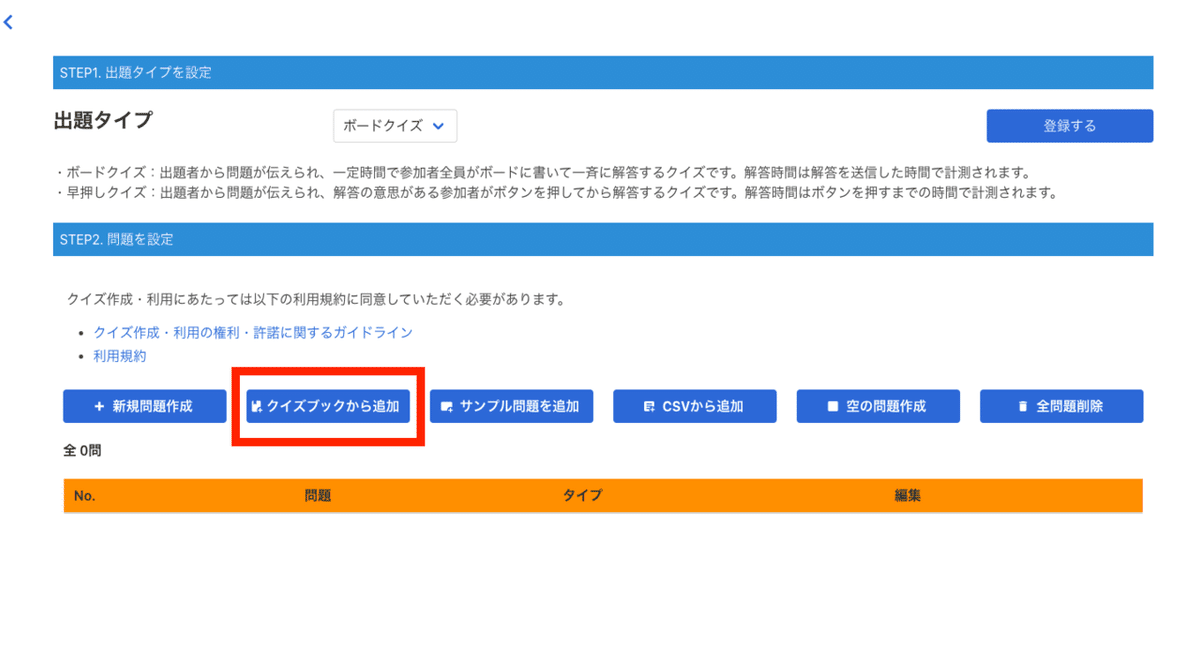Click the blue back chevron at top left

9,22
